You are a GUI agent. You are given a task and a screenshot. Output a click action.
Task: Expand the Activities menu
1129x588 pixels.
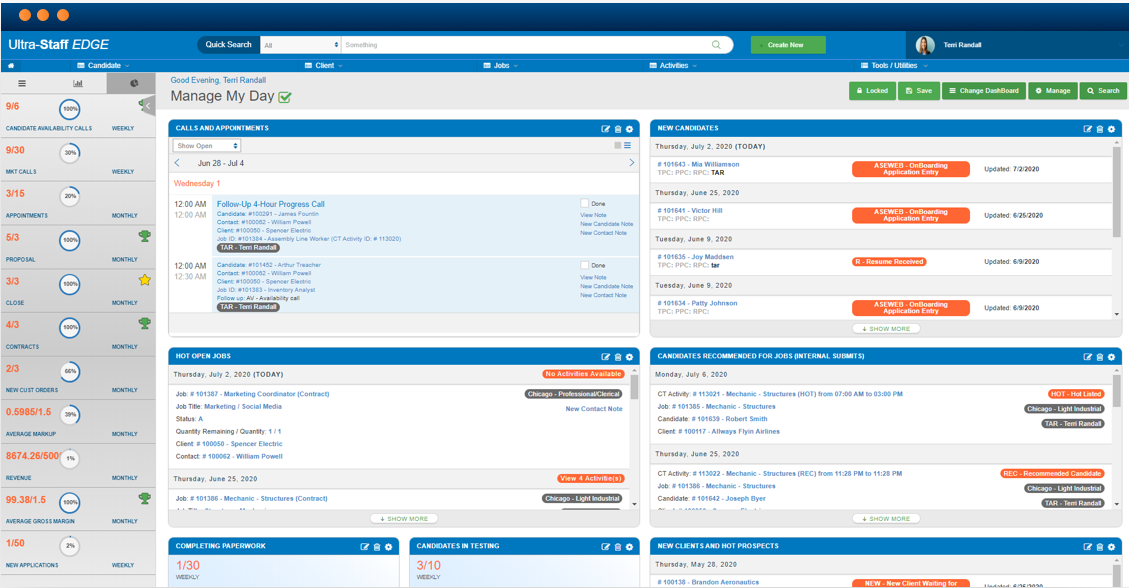673,65
